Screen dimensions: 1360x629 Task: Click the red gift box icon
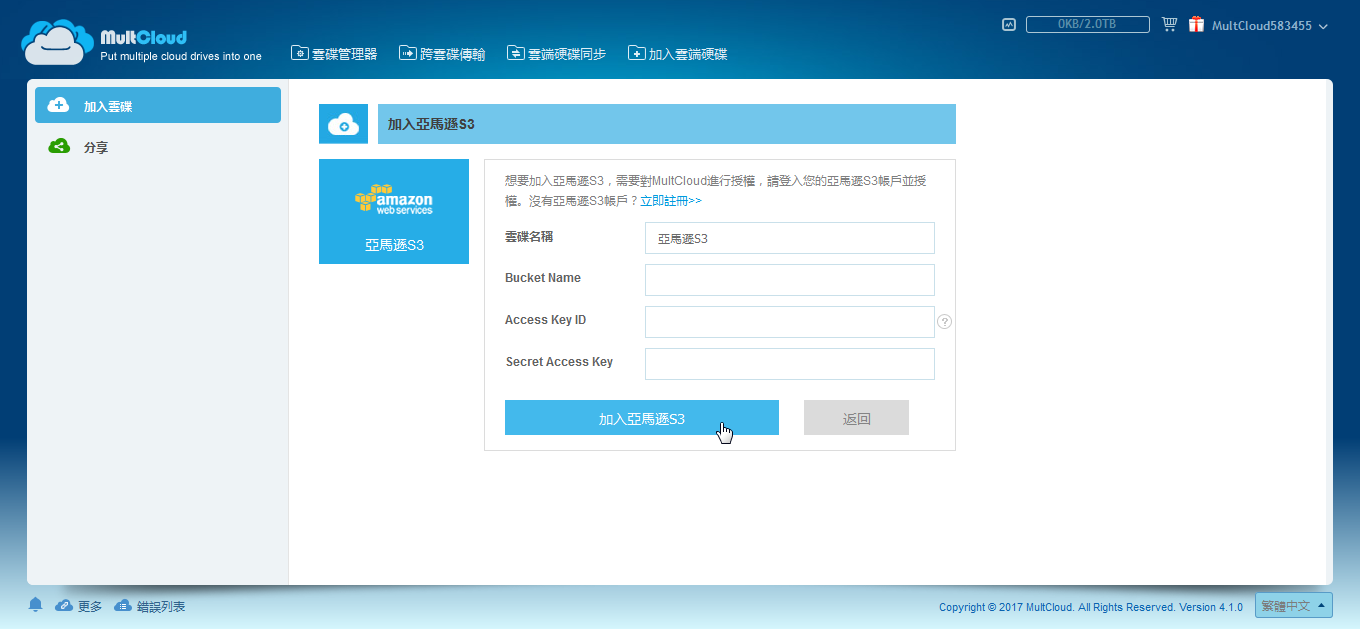click(1196, 24)
